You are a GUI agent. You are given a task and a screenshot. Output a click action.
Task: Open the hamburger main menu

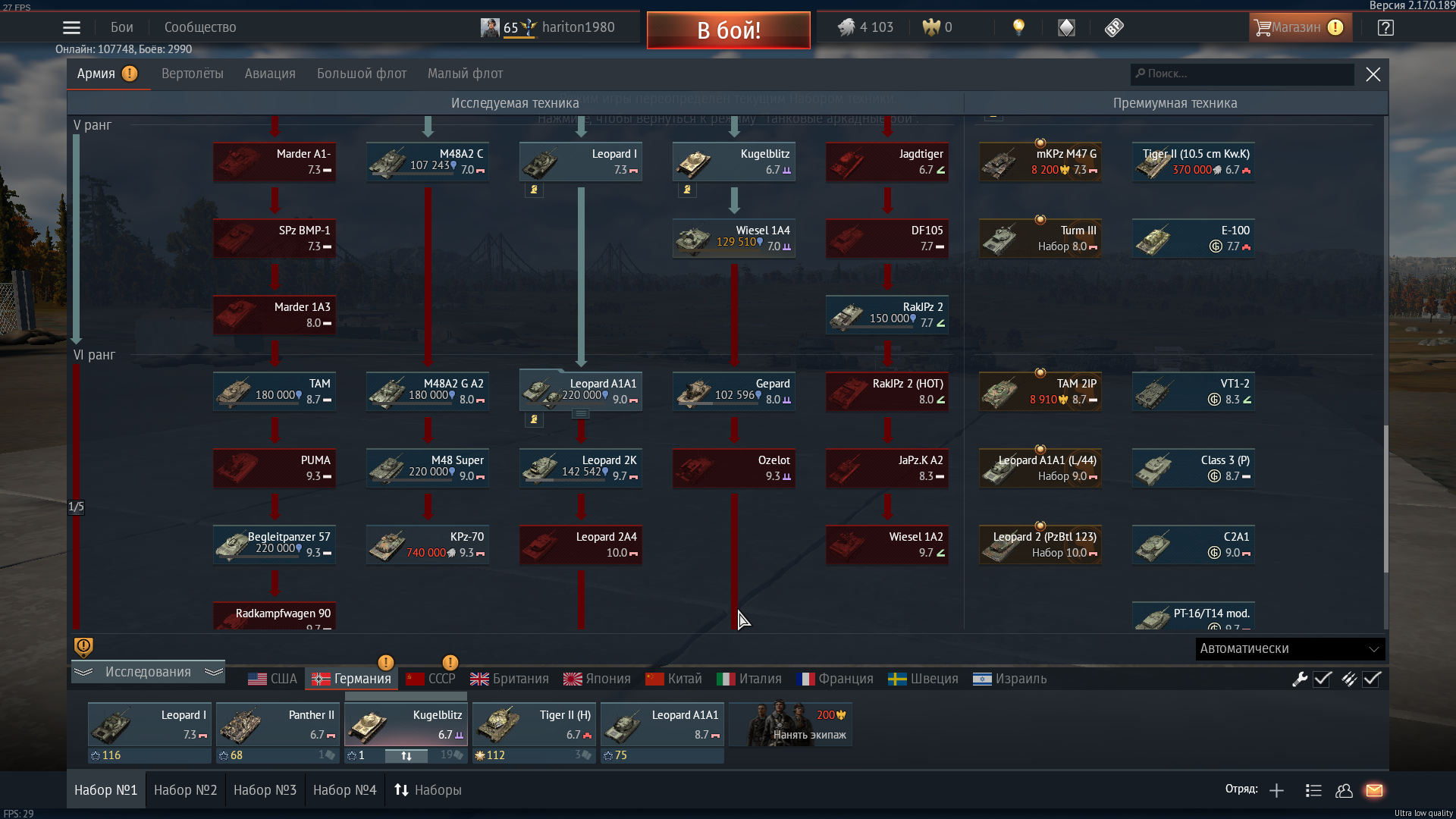pos(71,28)
